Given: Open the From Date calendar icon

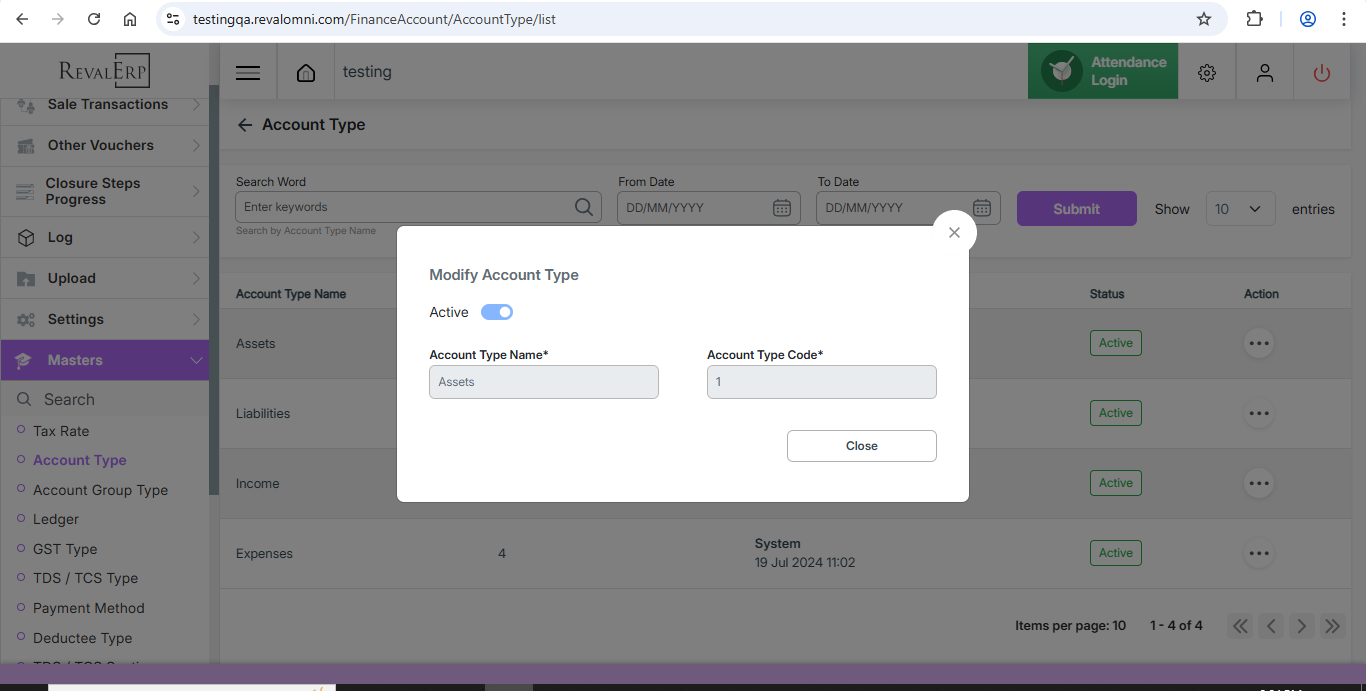Looking at the screenshot, I should coord(782,208).
